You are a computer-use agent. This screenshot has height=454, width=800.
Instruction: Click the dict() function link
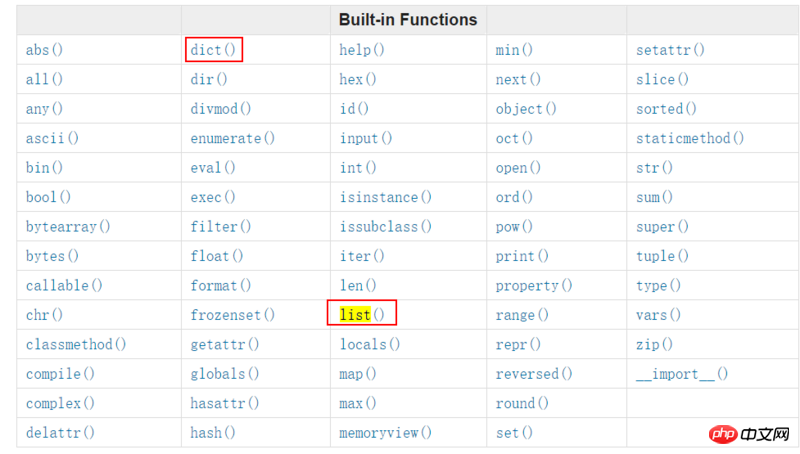[x=214, y=50]
